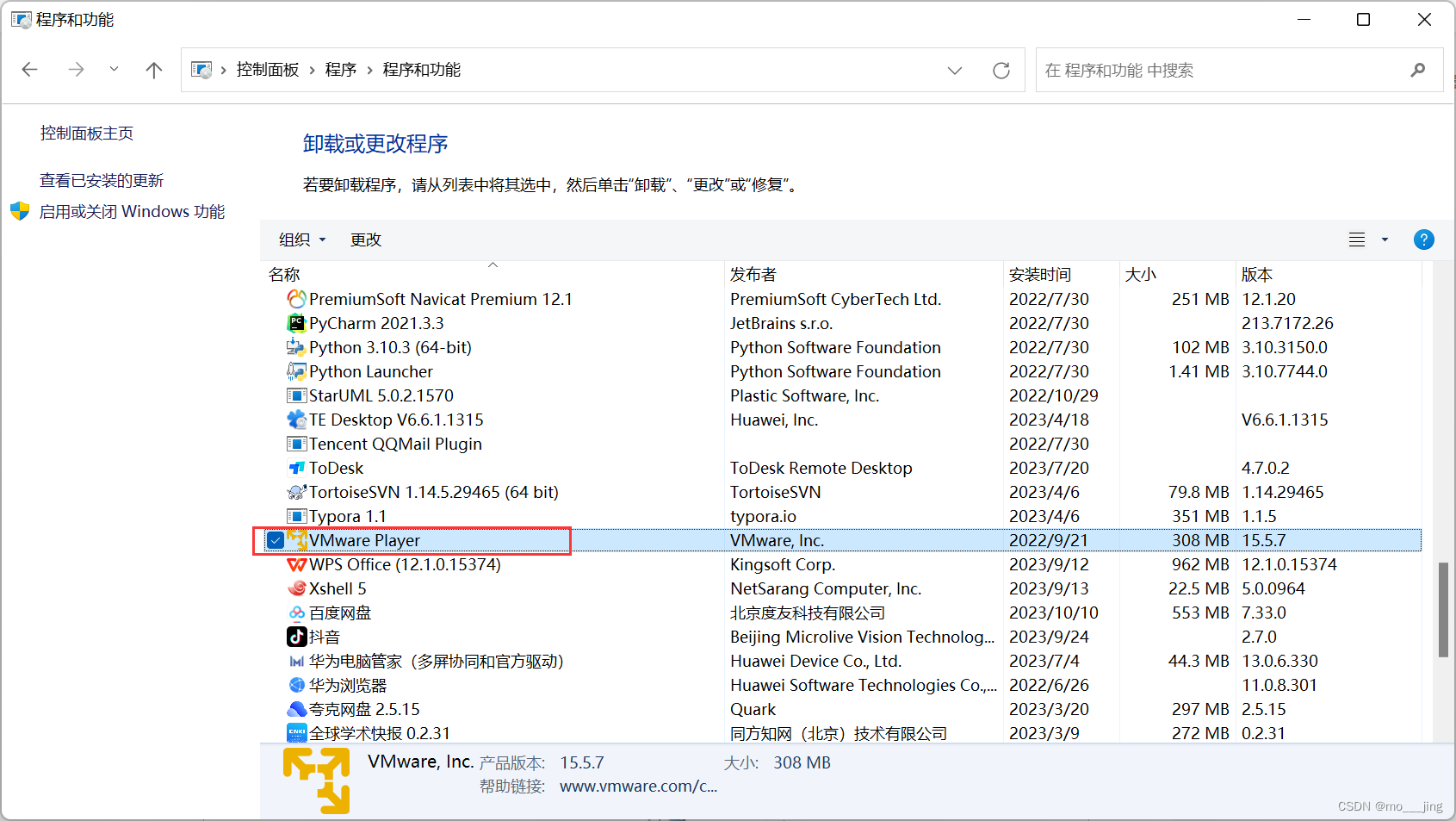The height and width of the screenshot is (821, 1456).
Task: Open the 组织 dropdown menu
Action: [x=302, y=239]
